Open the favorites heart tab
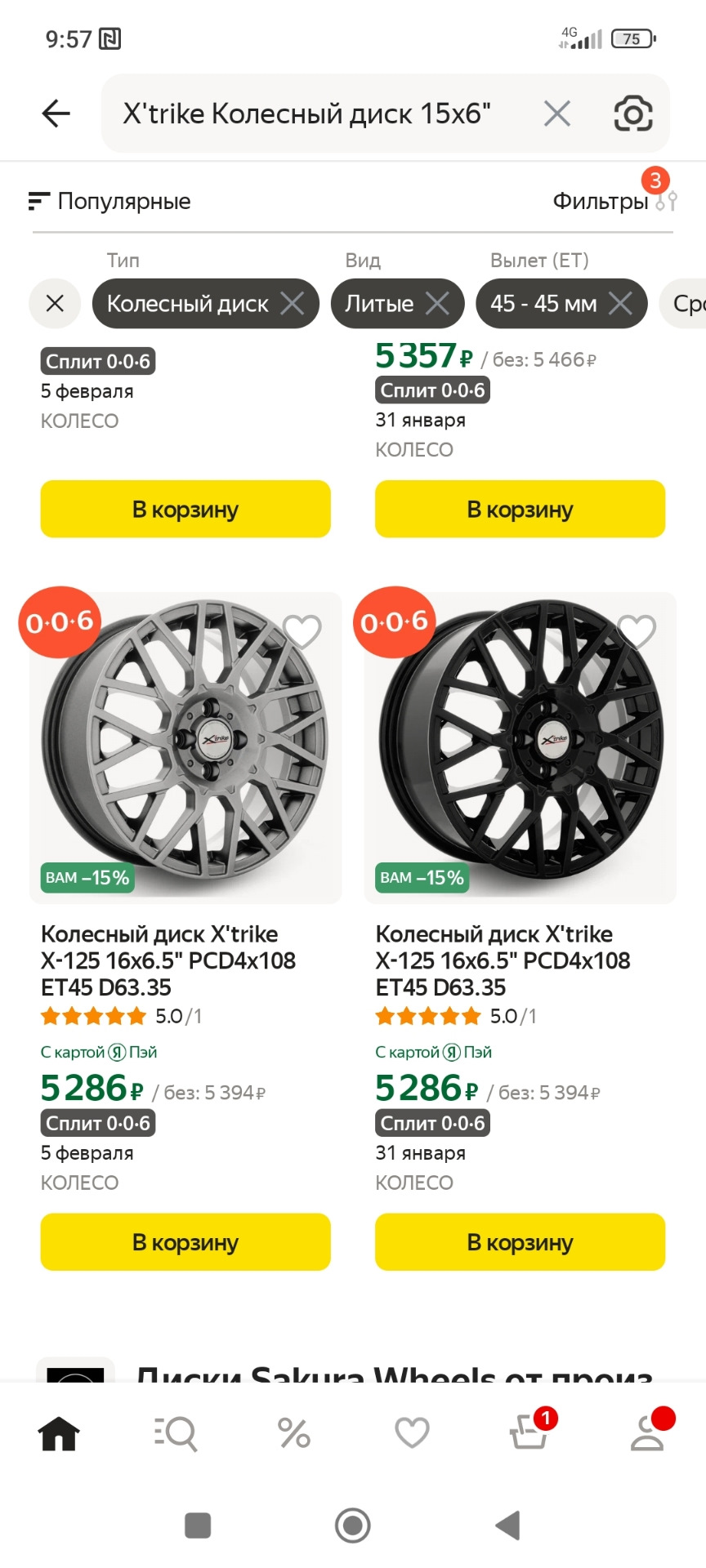The width and height of the screenshot is (706, 1568). pyautogui.click(x=412, y=1433)
